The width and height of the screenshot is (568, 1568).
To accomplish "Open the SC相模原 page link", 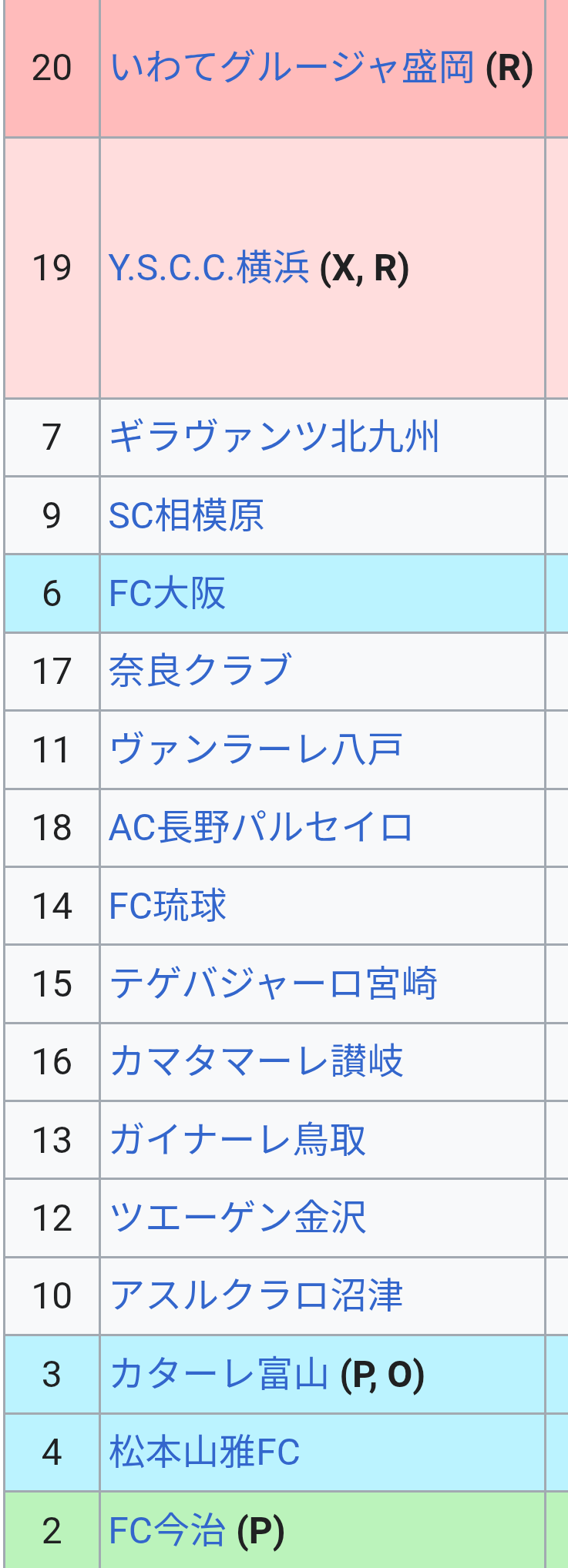I will [x=187, y=515].
